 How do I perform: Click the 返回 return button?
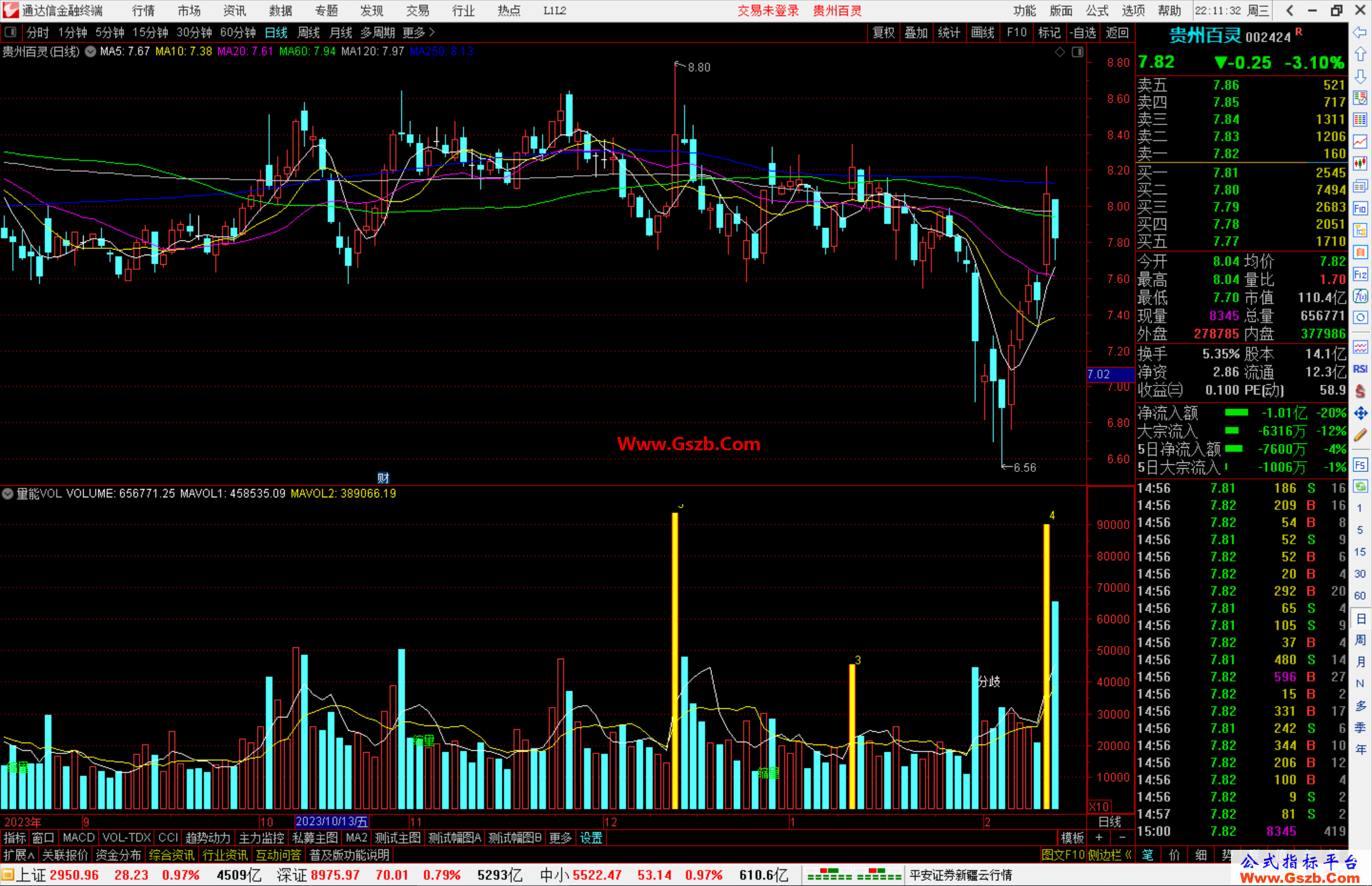pyautogui.click(x=1117, y=32)
